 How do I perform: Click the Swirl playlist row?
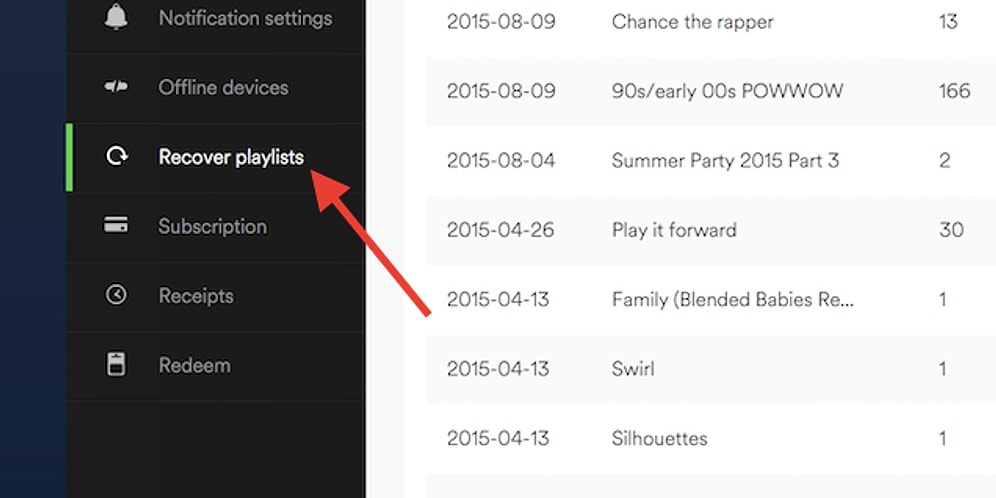[633, 369]
